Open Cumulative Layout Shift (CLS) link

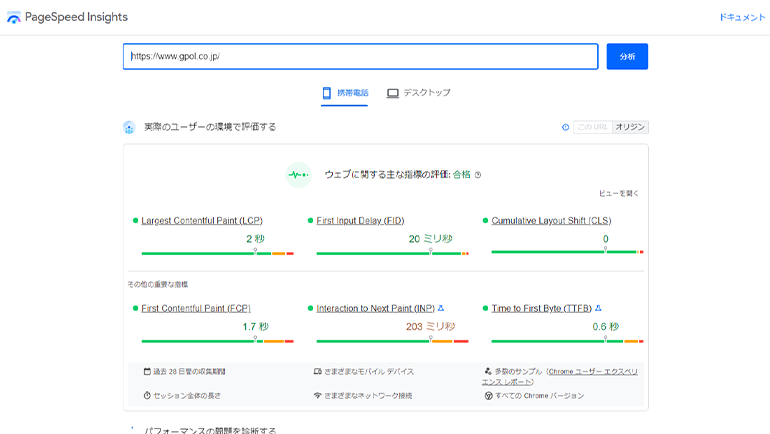[x=551, y=221]
